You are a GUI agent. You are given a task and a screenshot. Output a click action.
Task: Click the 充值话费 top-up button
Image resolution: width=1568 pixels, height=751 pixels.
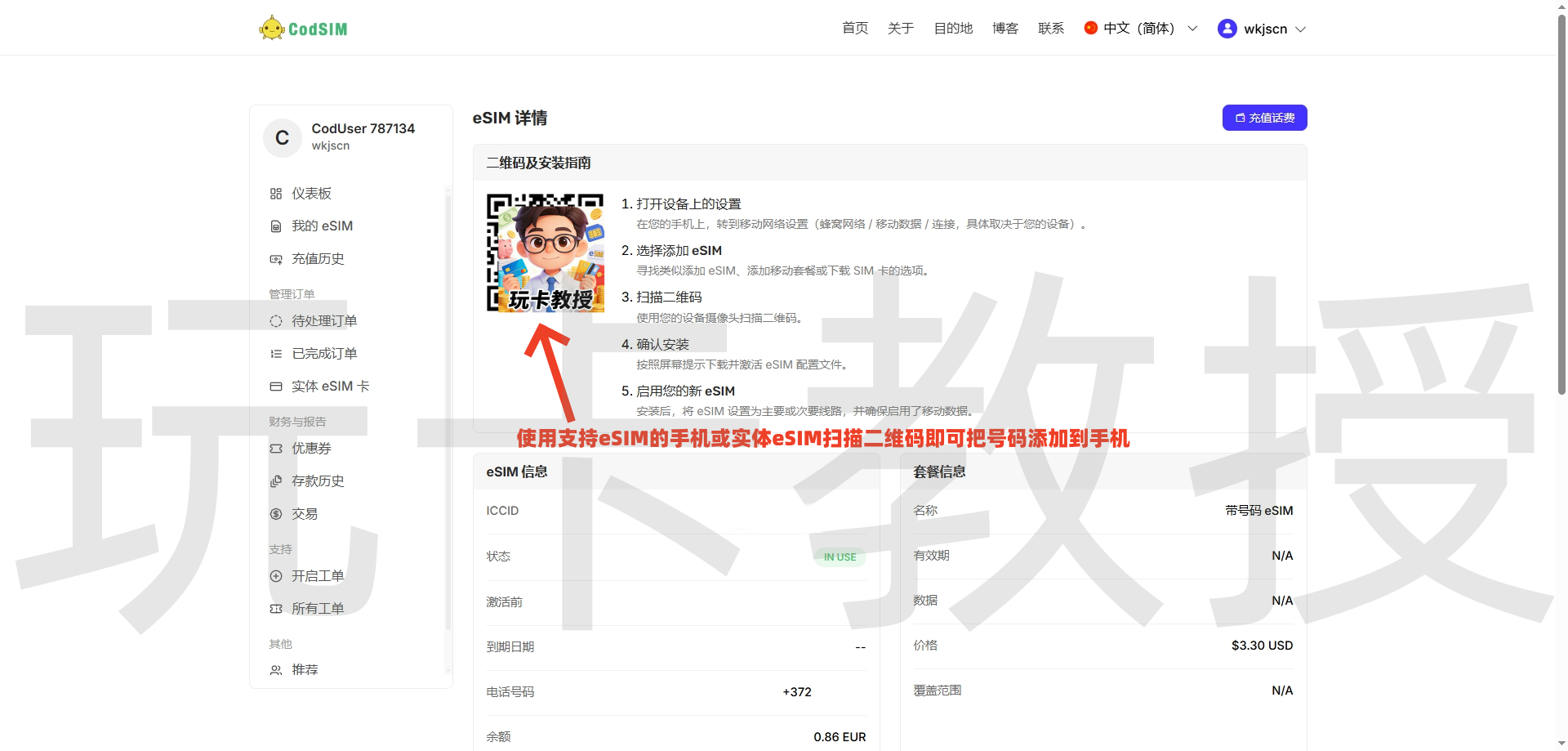pos(1263,118)
